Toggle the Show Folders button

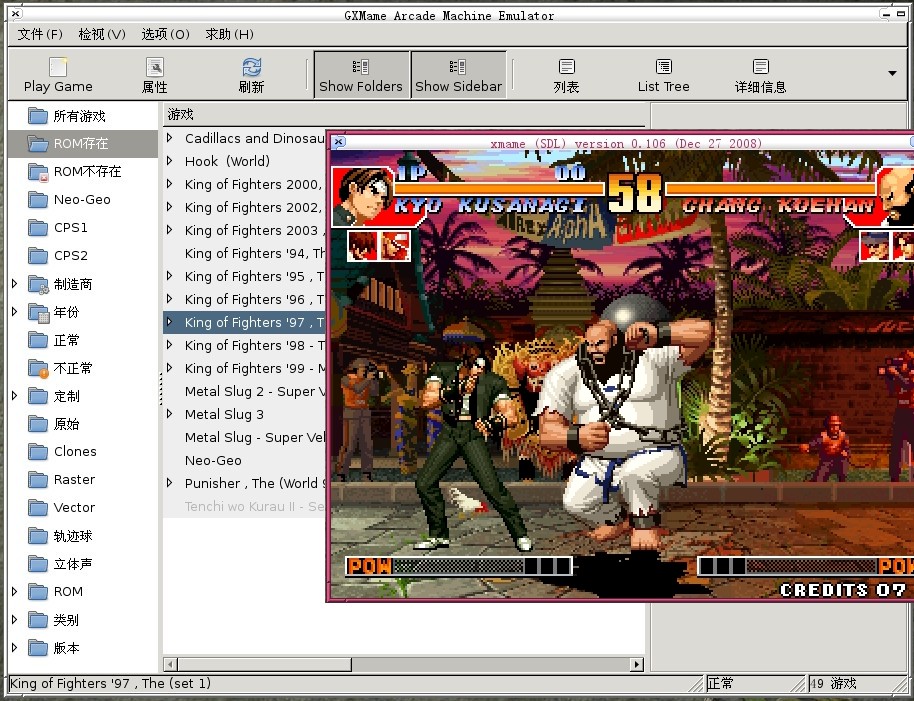(x=361, y=75)
